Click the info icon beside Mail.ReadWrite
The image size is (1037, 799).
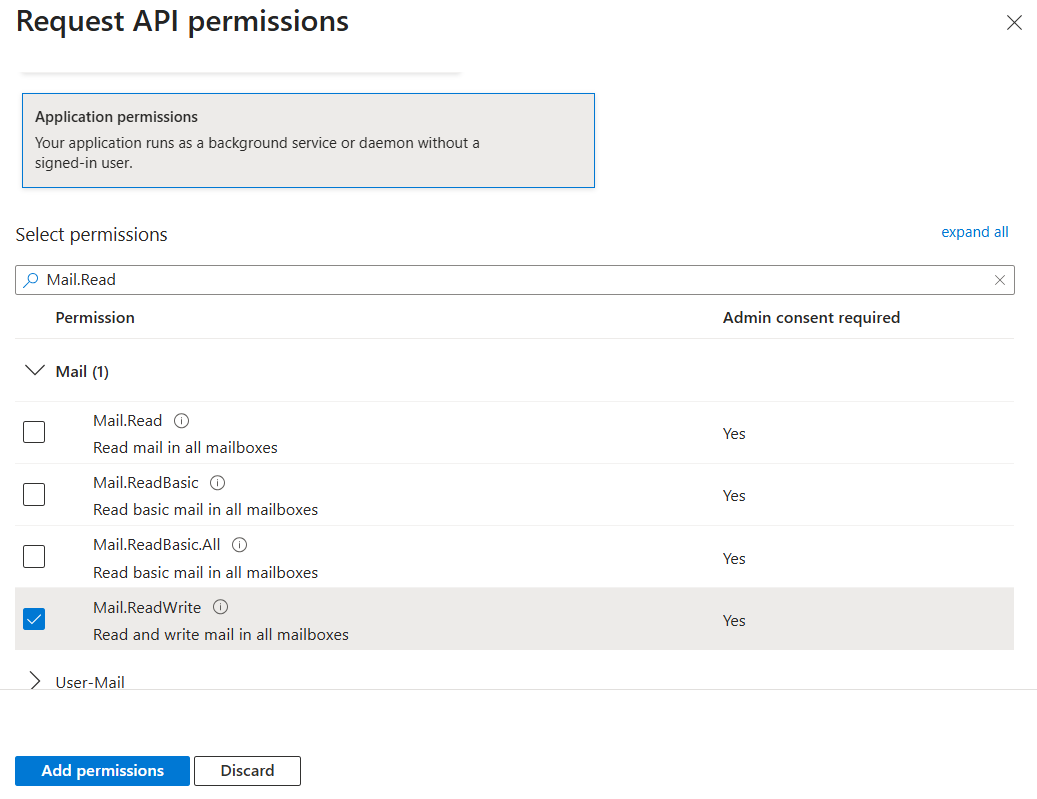(221, 607)
